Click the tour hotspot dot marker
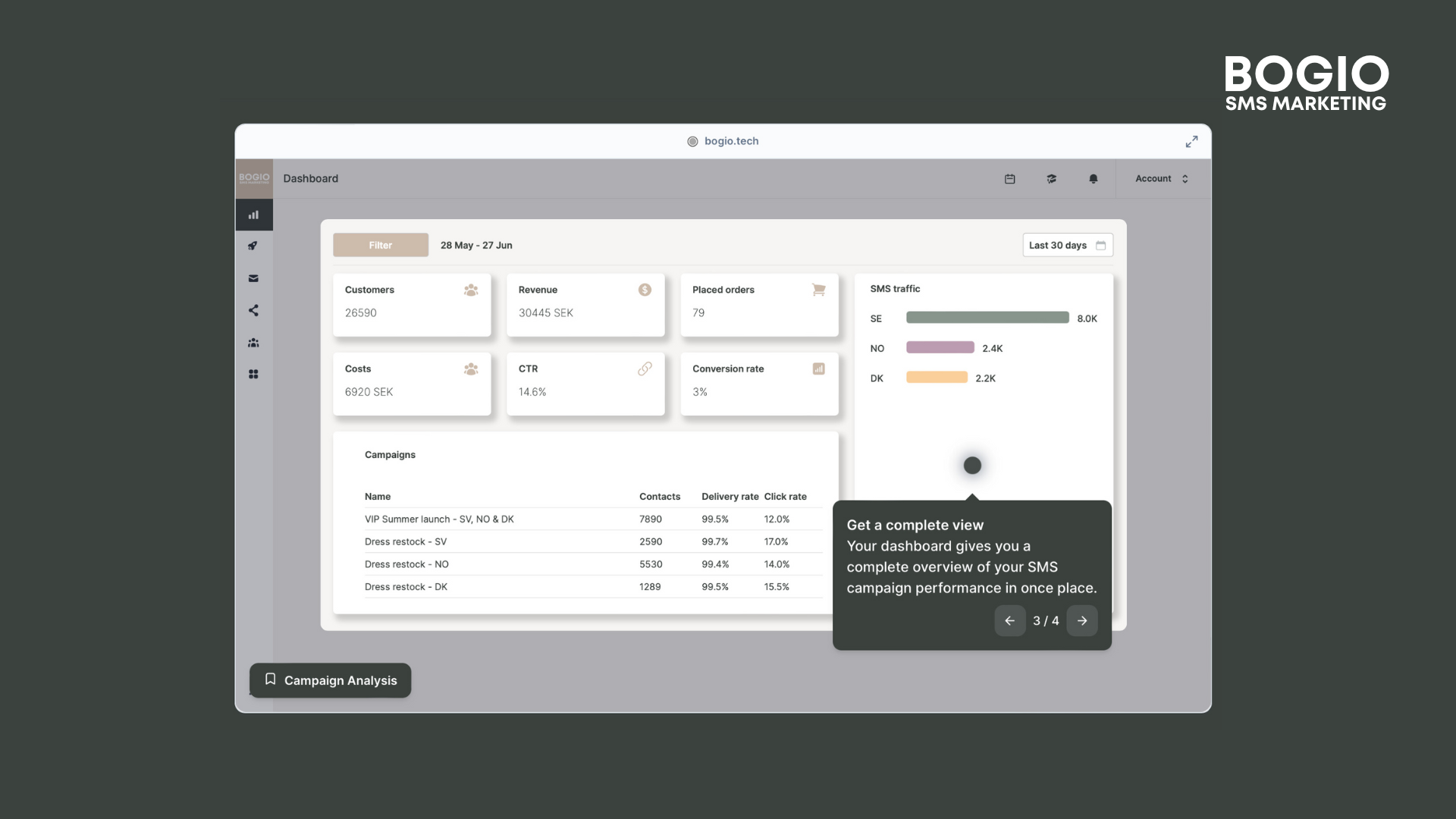This screenshot has height=819, width=1456. (x=972, y=466)
